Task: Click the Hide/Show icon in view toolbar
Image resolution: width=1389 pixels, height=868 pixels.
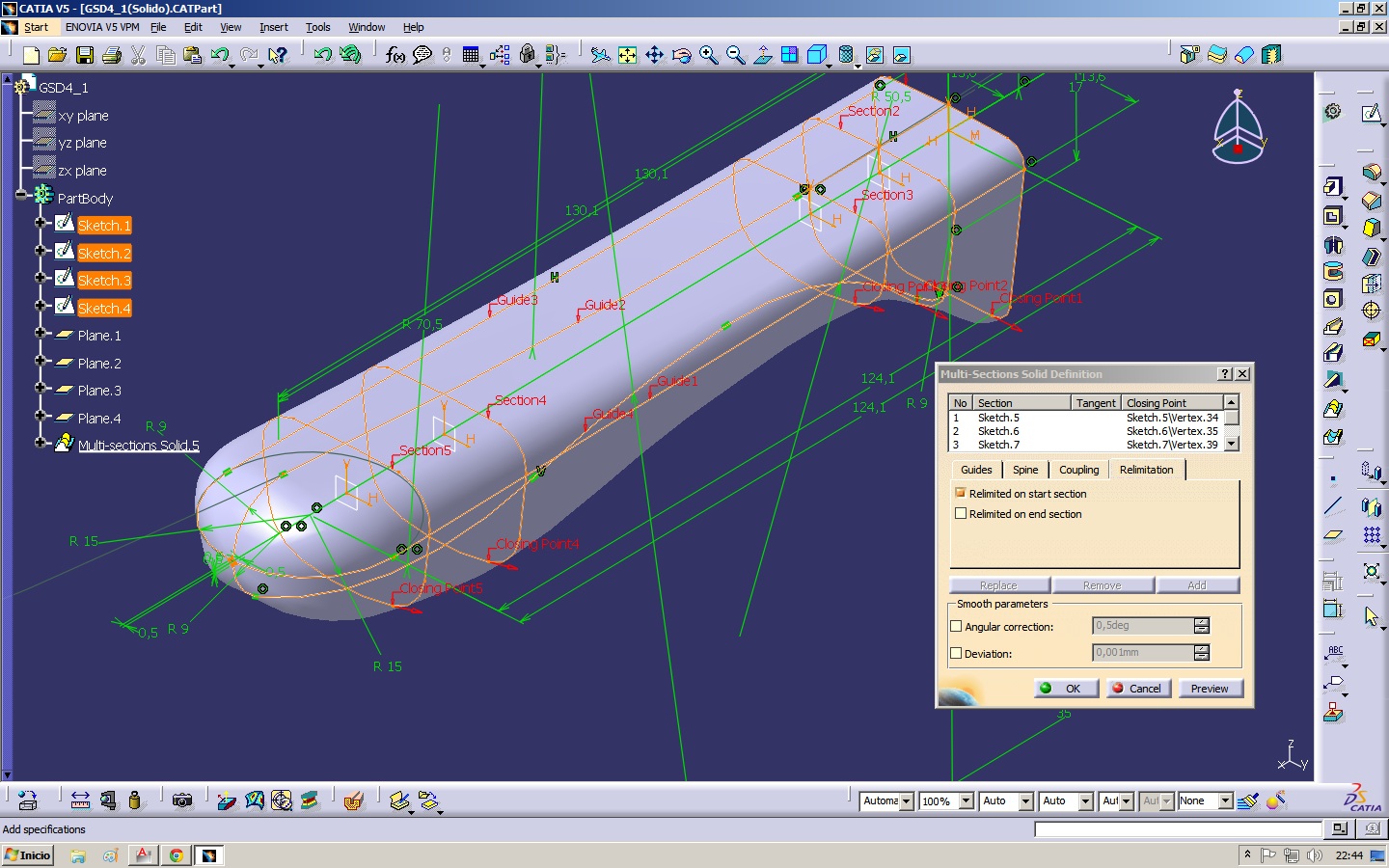Action: 874,55
